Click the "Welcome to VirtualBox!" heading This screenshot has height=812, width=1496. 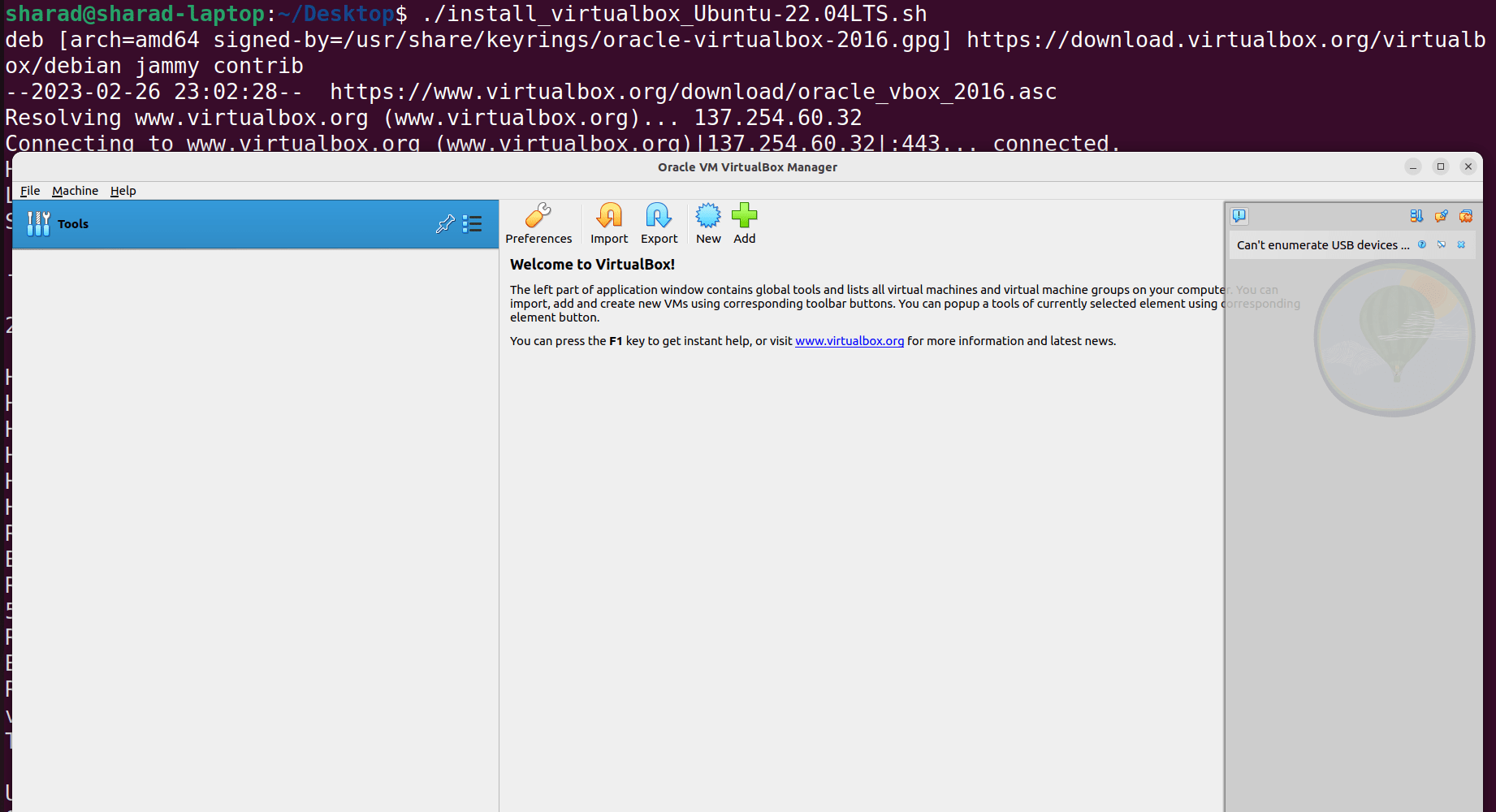(592, 265)
